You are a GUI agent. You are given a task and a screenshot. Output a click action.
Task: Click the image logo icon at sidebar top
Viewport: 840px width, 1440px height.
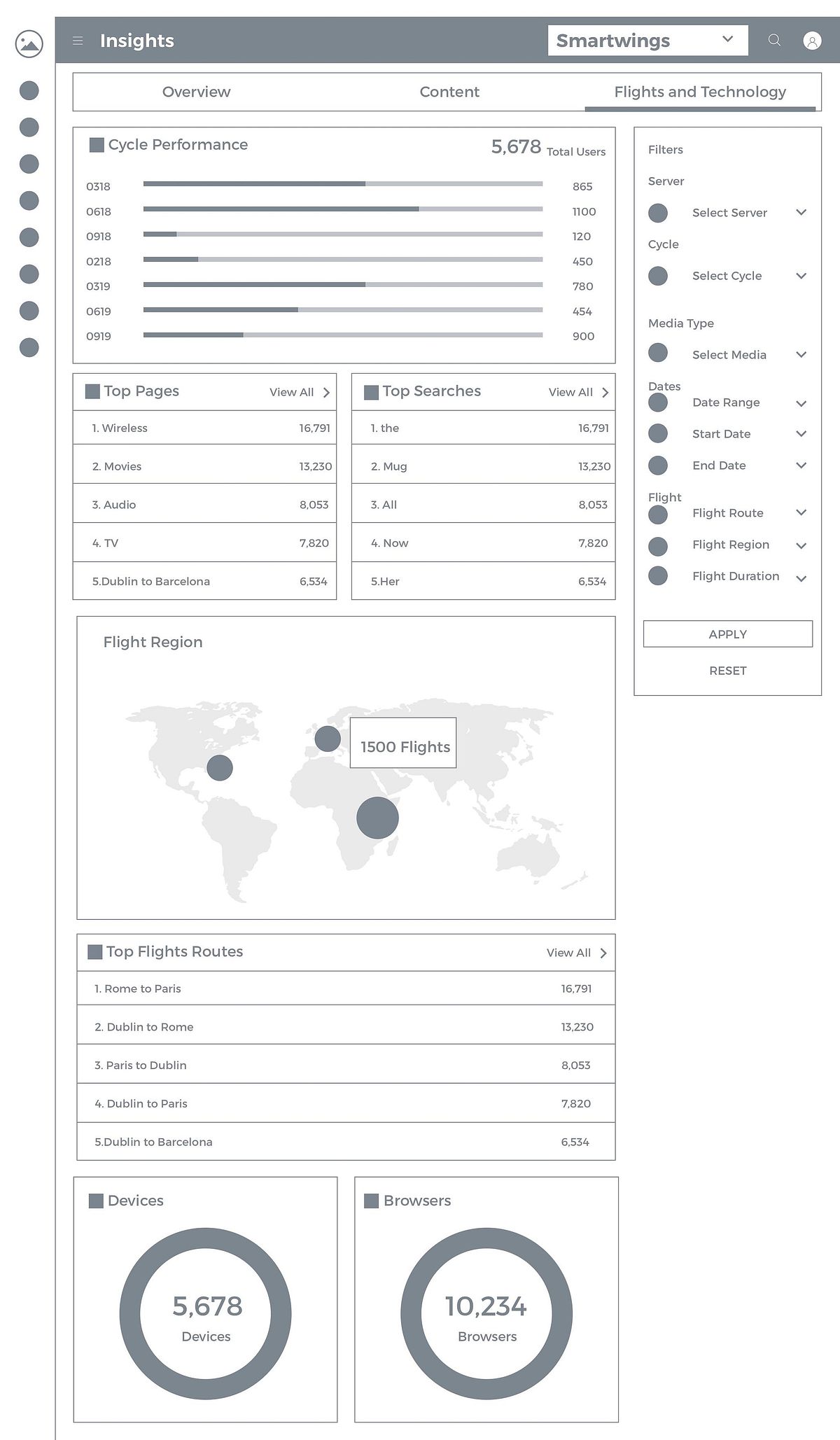(x=29, y=43)
